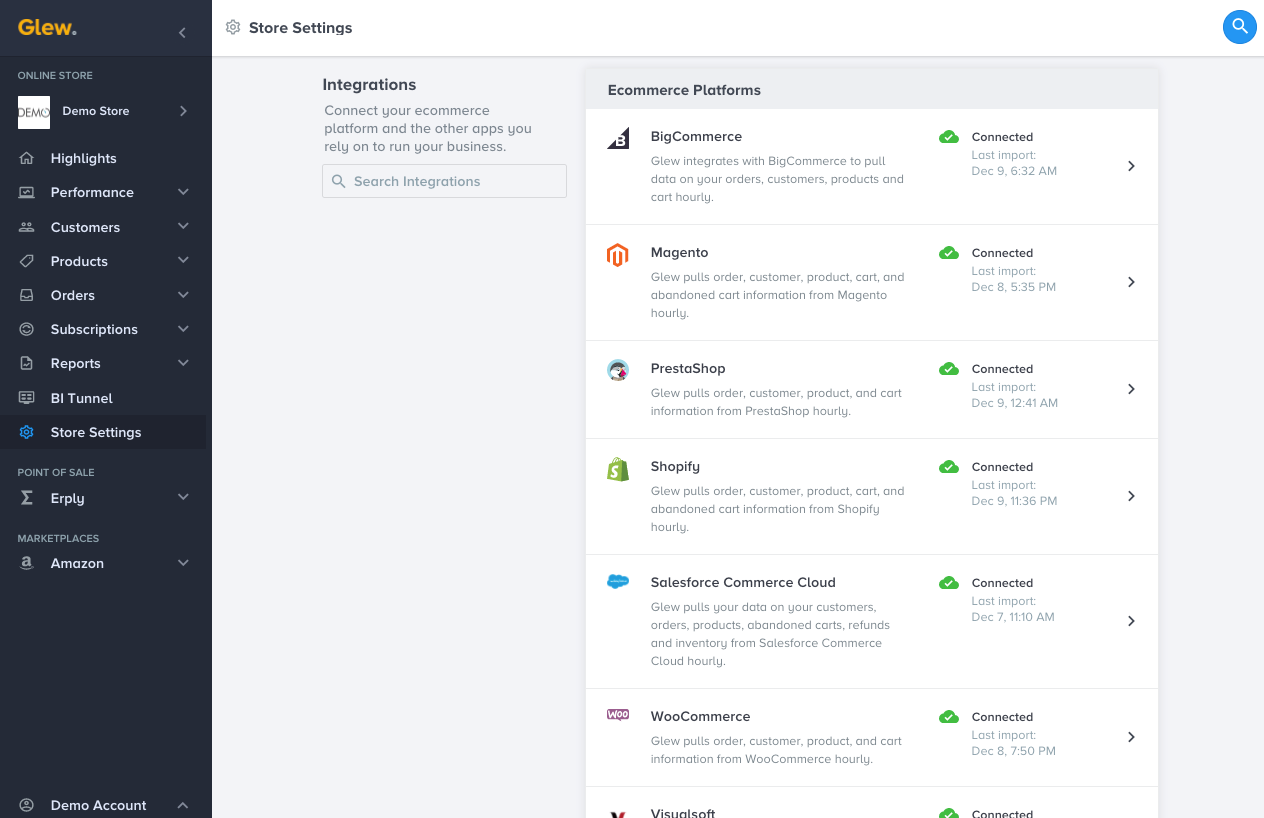
Task: Expand the Erply menu
Action: click(x=183, y=498)
